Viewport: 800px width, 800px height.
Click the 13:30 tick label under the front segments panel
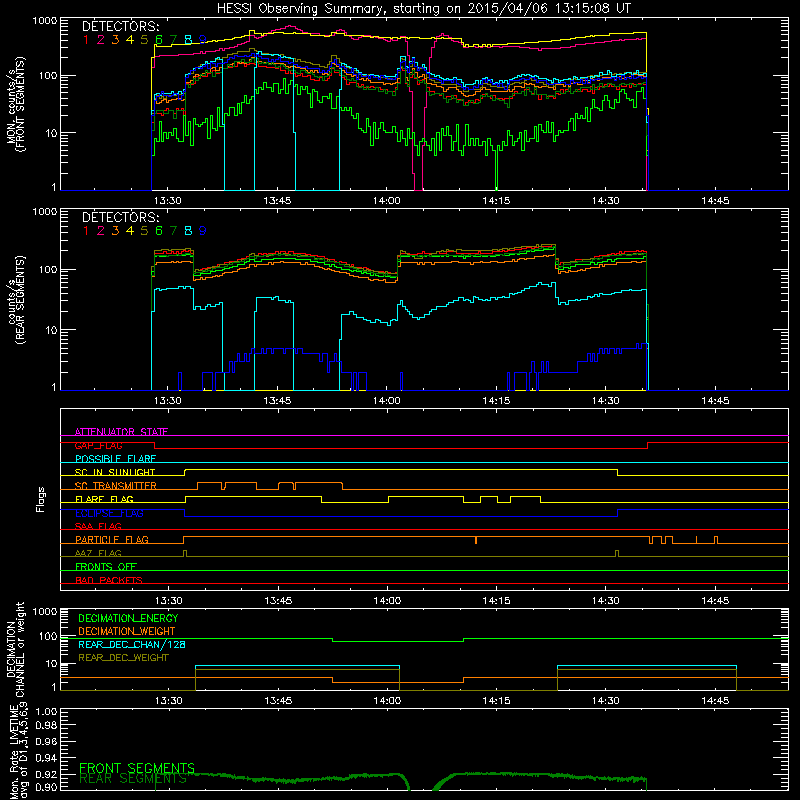pyautogui.click(x=168, y=201)
